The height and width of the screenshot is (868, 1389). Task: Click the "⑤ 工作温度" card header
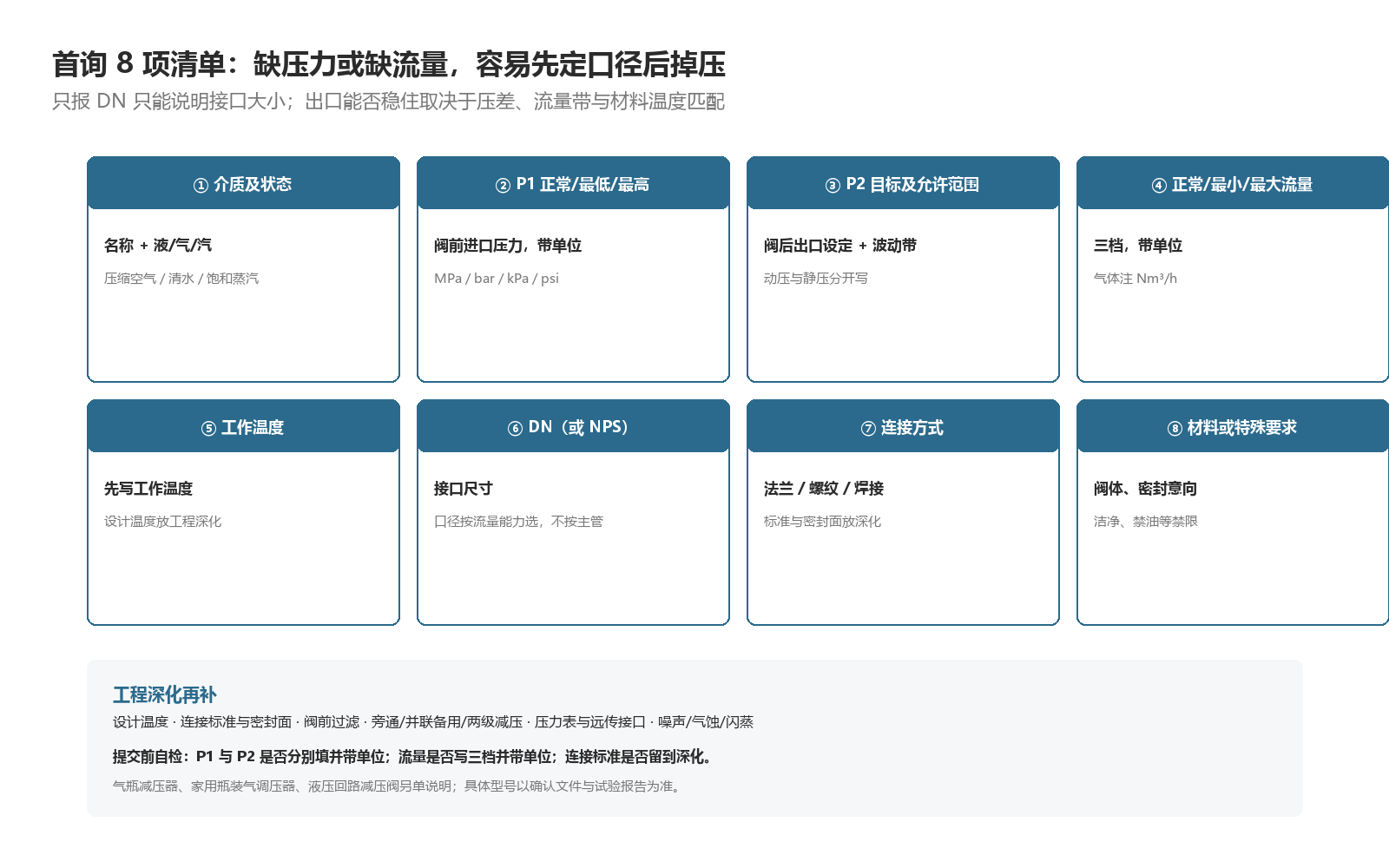tap(243, 426)
